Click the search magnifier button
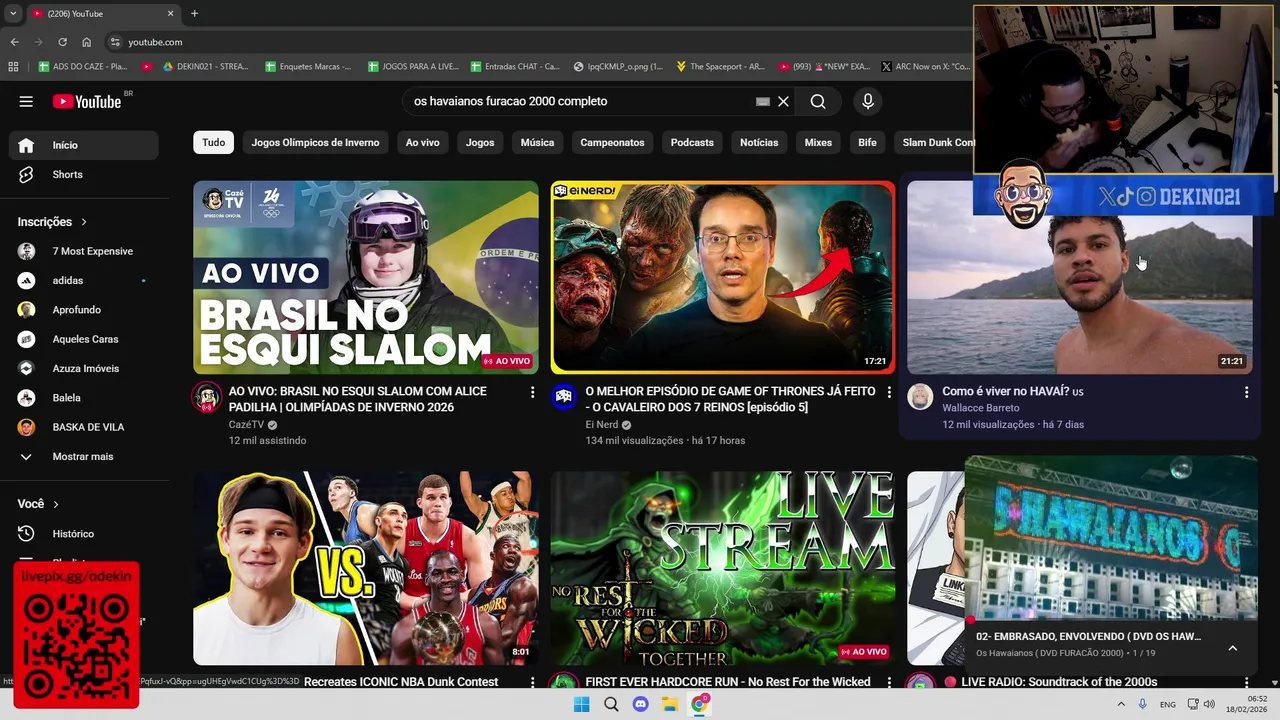 tap(818, 101)
